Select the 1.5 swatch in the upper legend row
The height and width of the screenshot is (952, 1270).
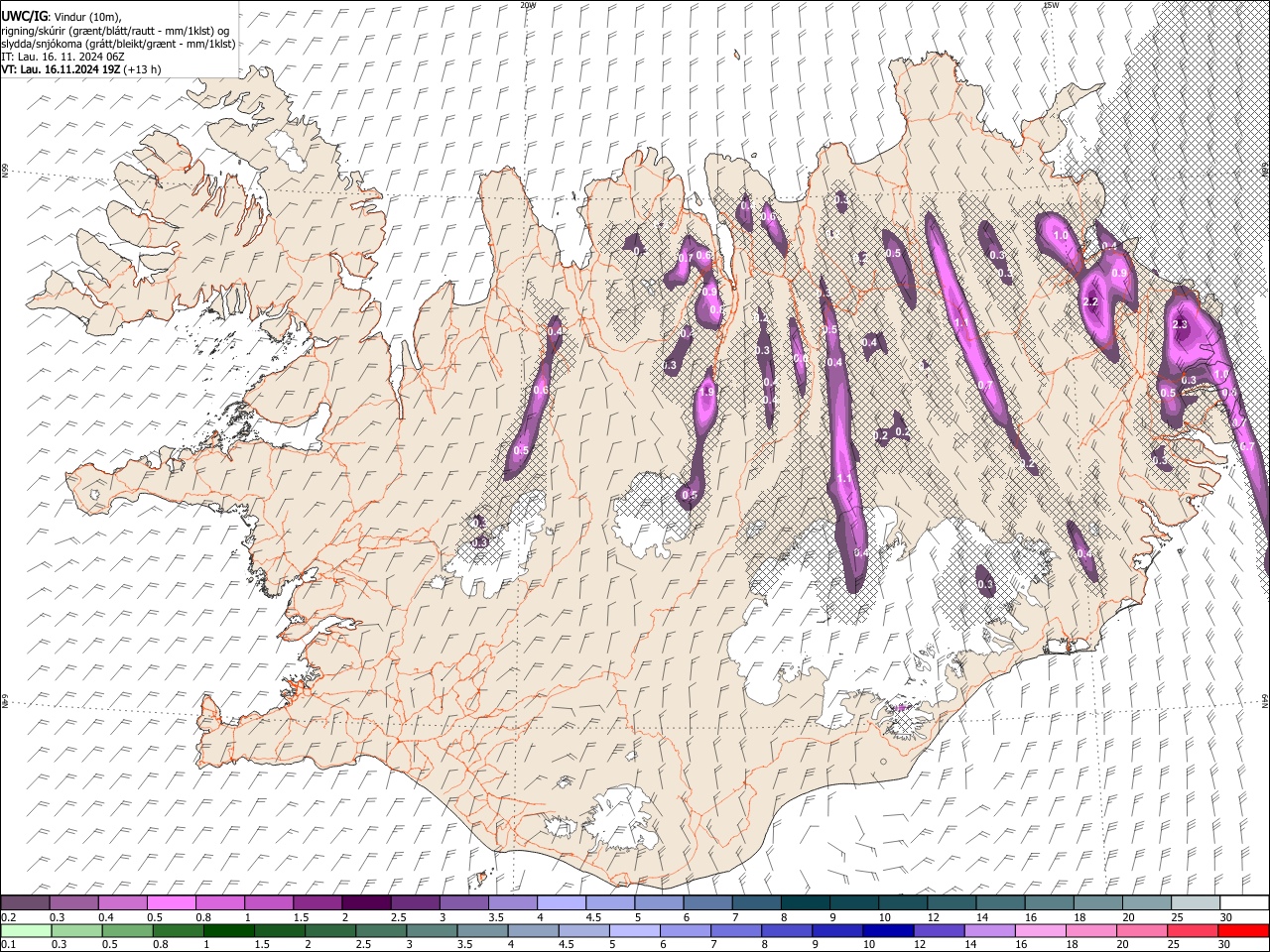(x=317, y=903)
